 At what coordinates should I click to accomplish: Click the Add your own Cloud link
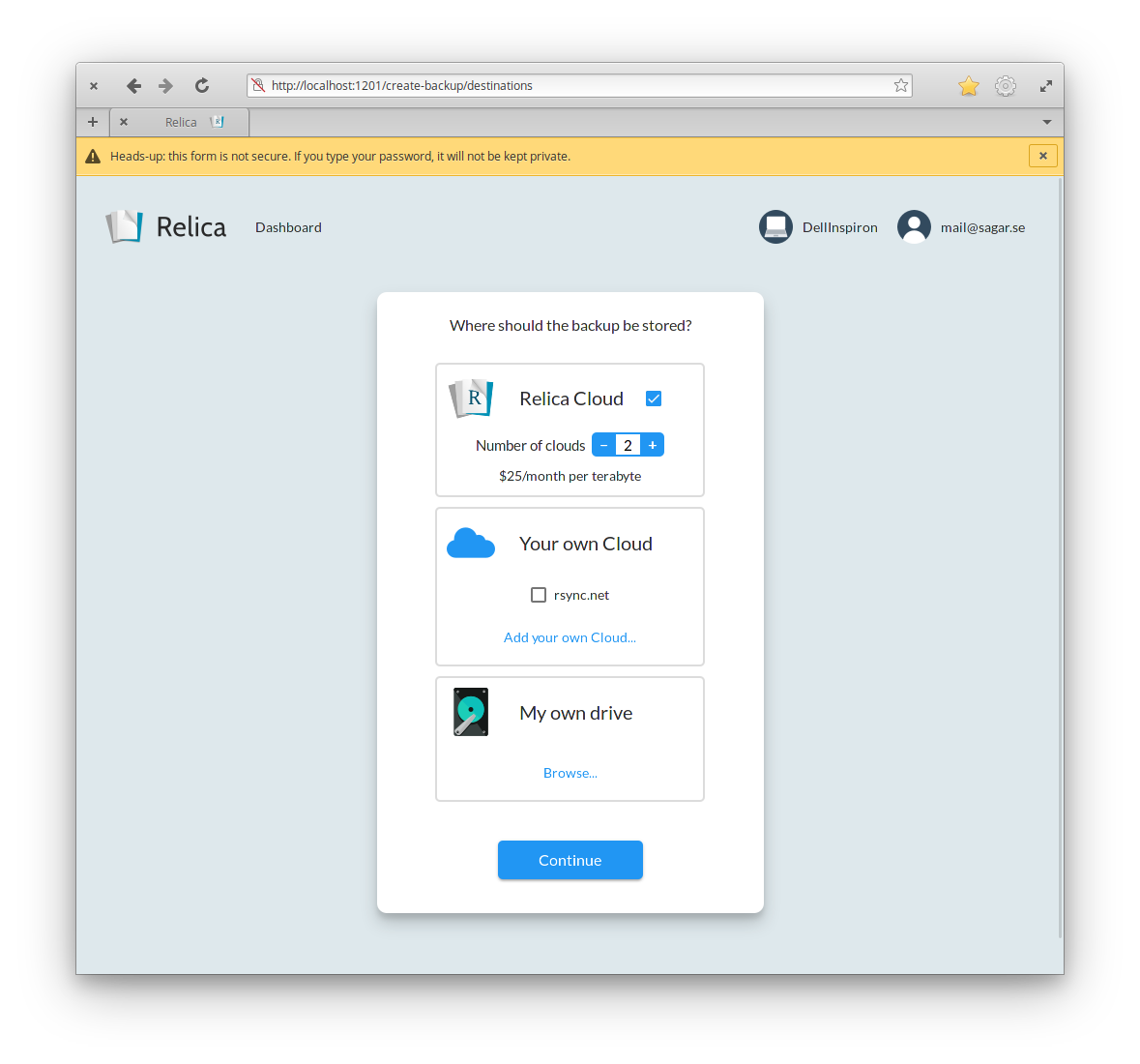tap(570, 637)
